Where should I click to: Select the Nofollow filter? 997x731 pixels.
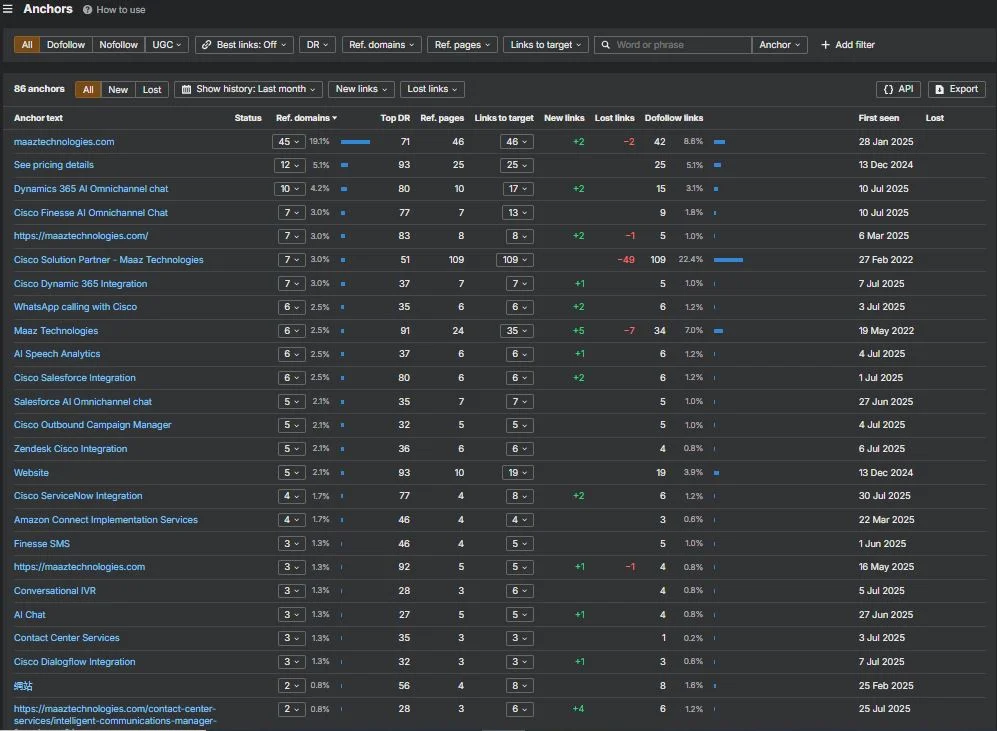(118, 44)
